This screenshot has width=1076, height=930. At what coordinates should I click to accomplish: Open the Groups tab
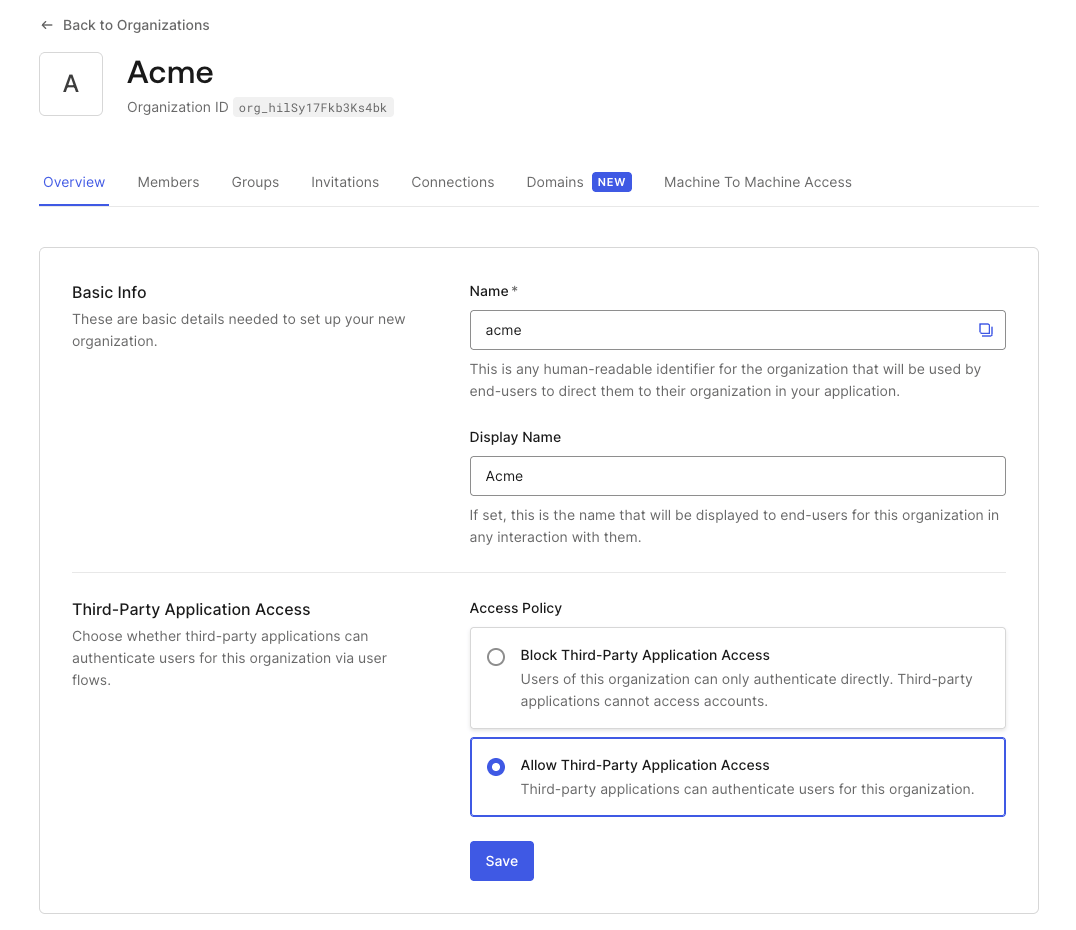coord(255,182)
